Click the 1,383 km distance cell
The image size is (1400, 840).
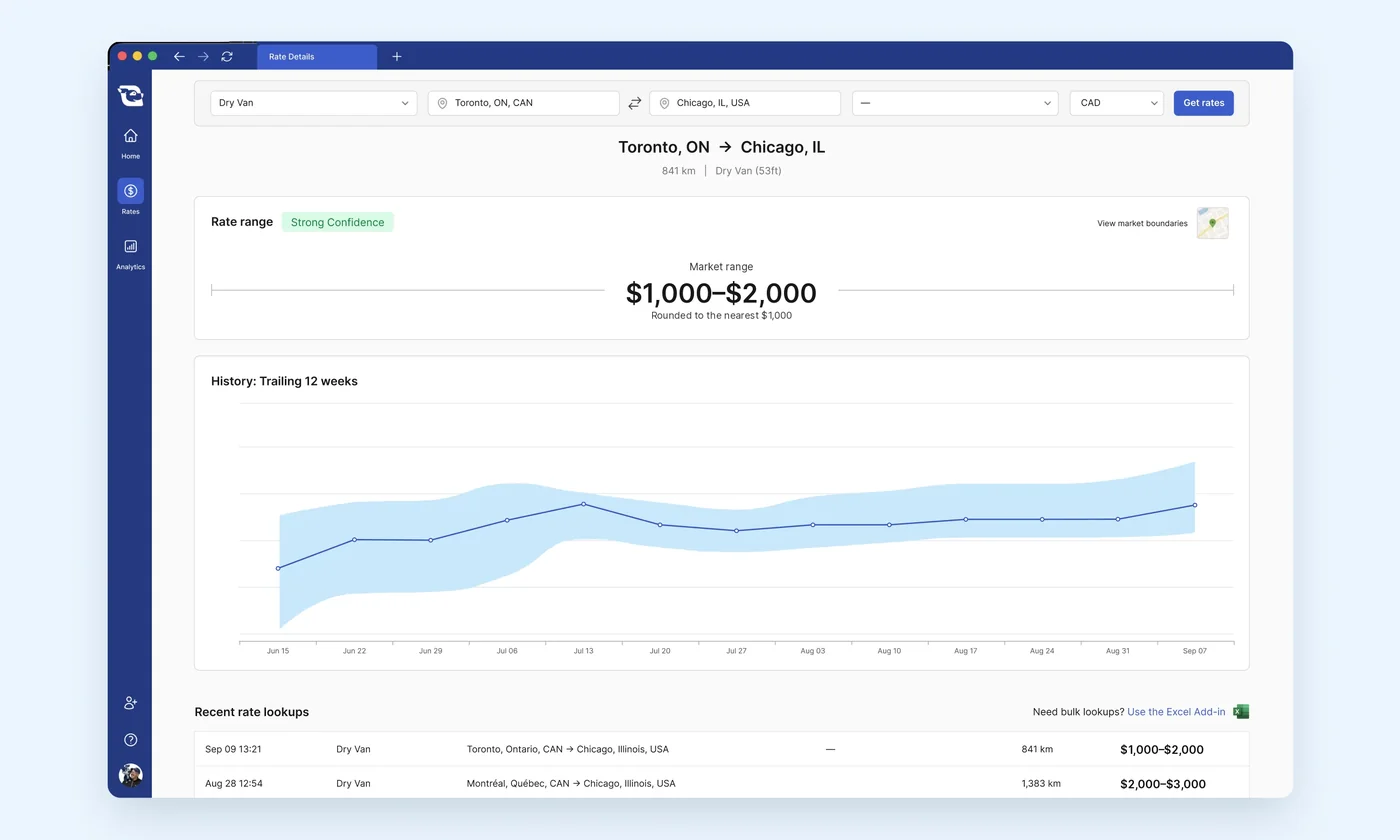[1041, 783]
